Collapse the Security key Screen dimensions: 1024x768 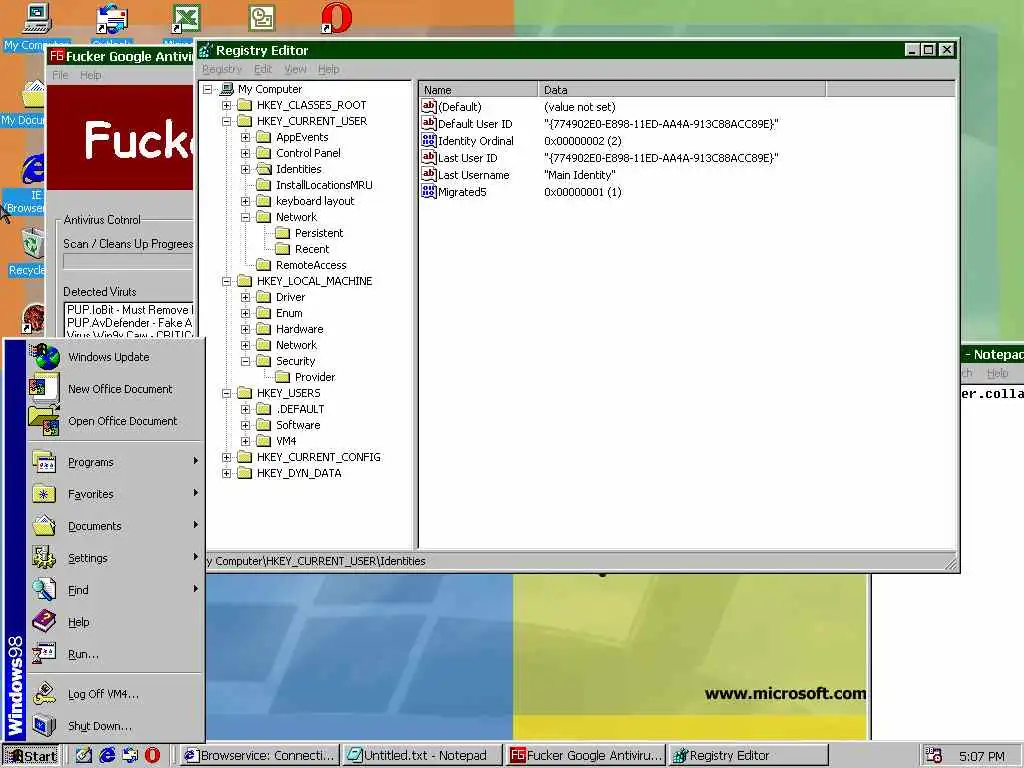tap(246, 361)
